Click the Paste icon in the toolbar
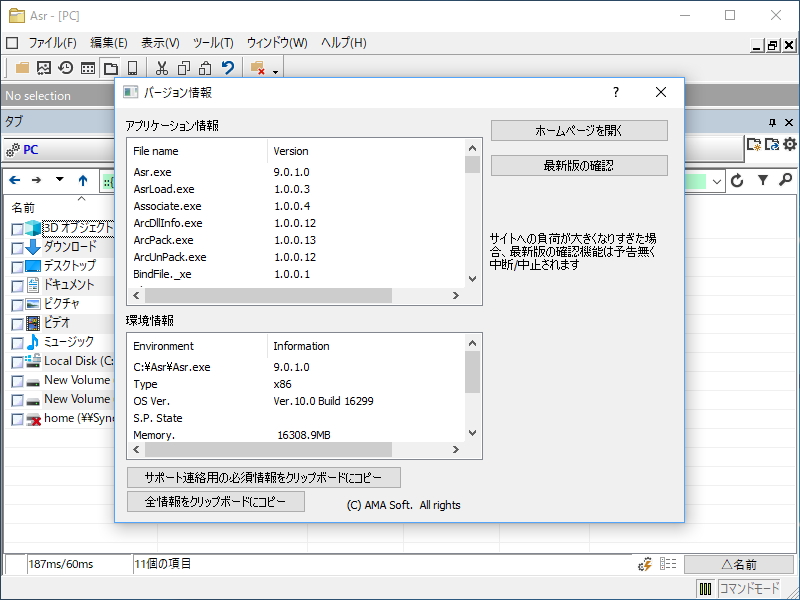Screen dimensions: 800x600 [x=204, y=68]
